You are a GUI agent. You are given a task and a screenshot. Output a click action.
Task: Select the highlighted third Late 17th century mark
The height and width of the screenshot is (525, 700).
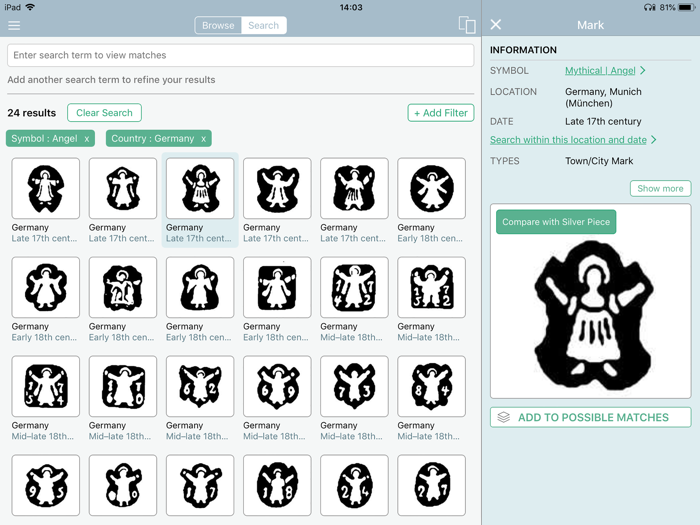click(200, 188)
